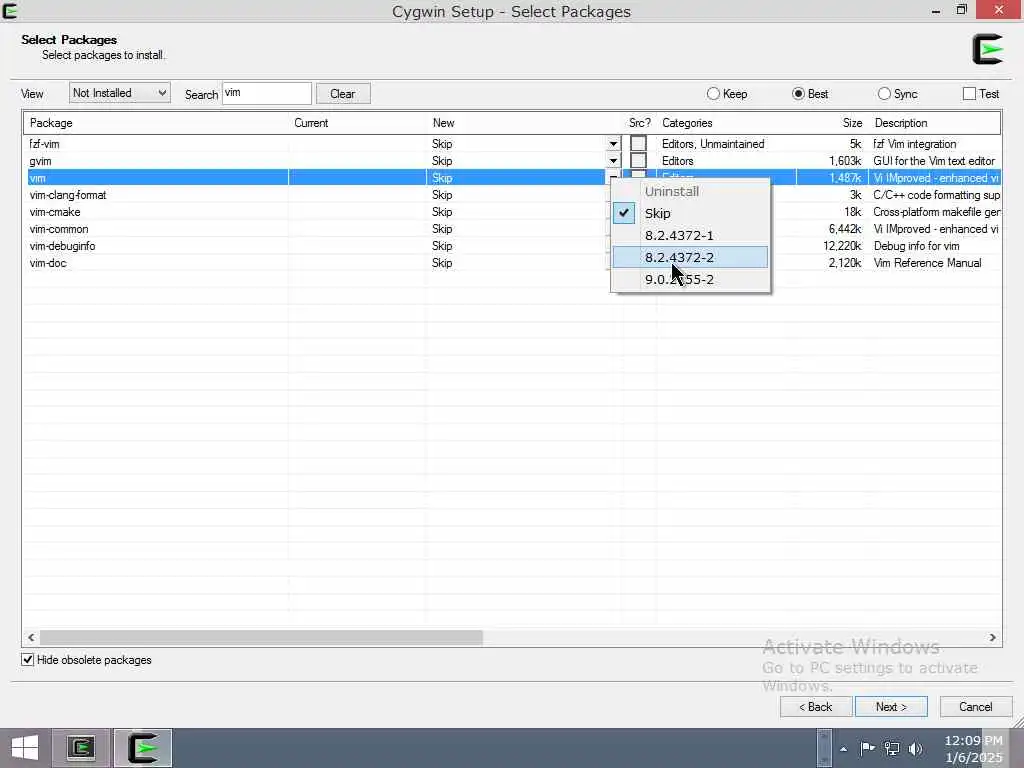The image size is (1024, 768).
Task: Focus the Search input field
Action: [266, 93]
